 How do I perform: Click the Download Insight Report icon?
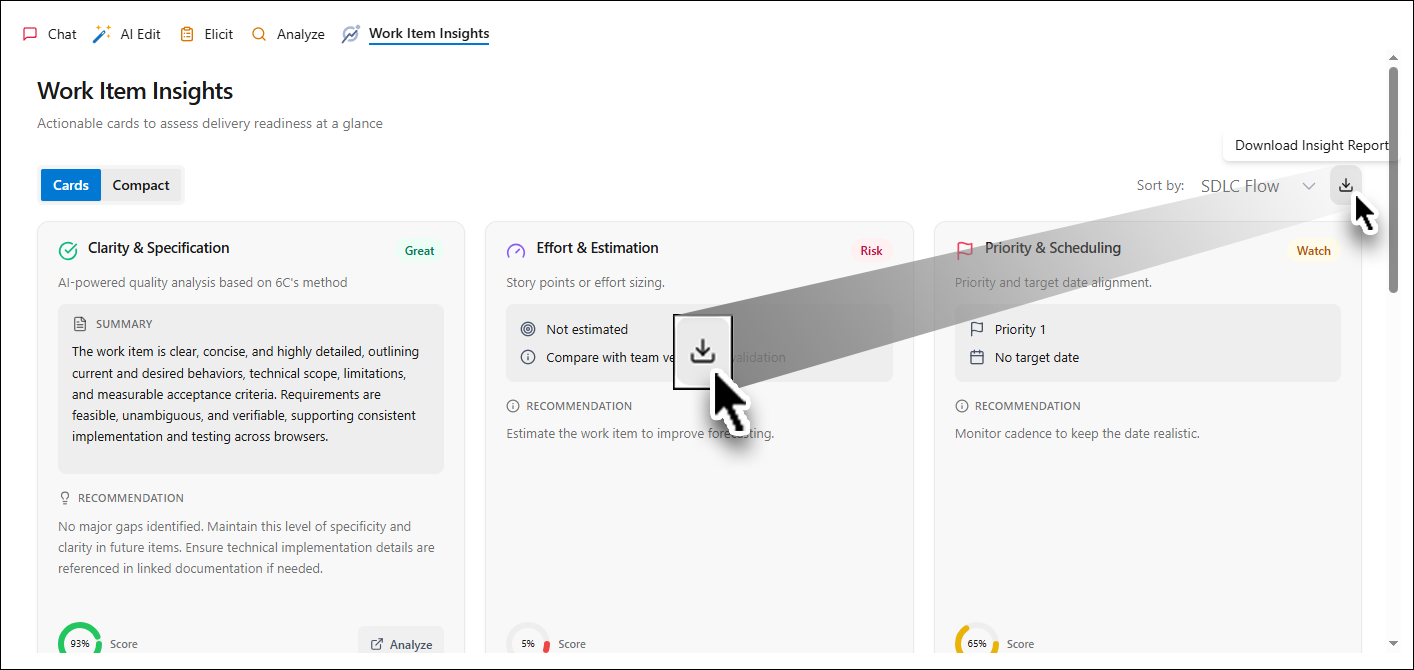[x=1346, y=185]
